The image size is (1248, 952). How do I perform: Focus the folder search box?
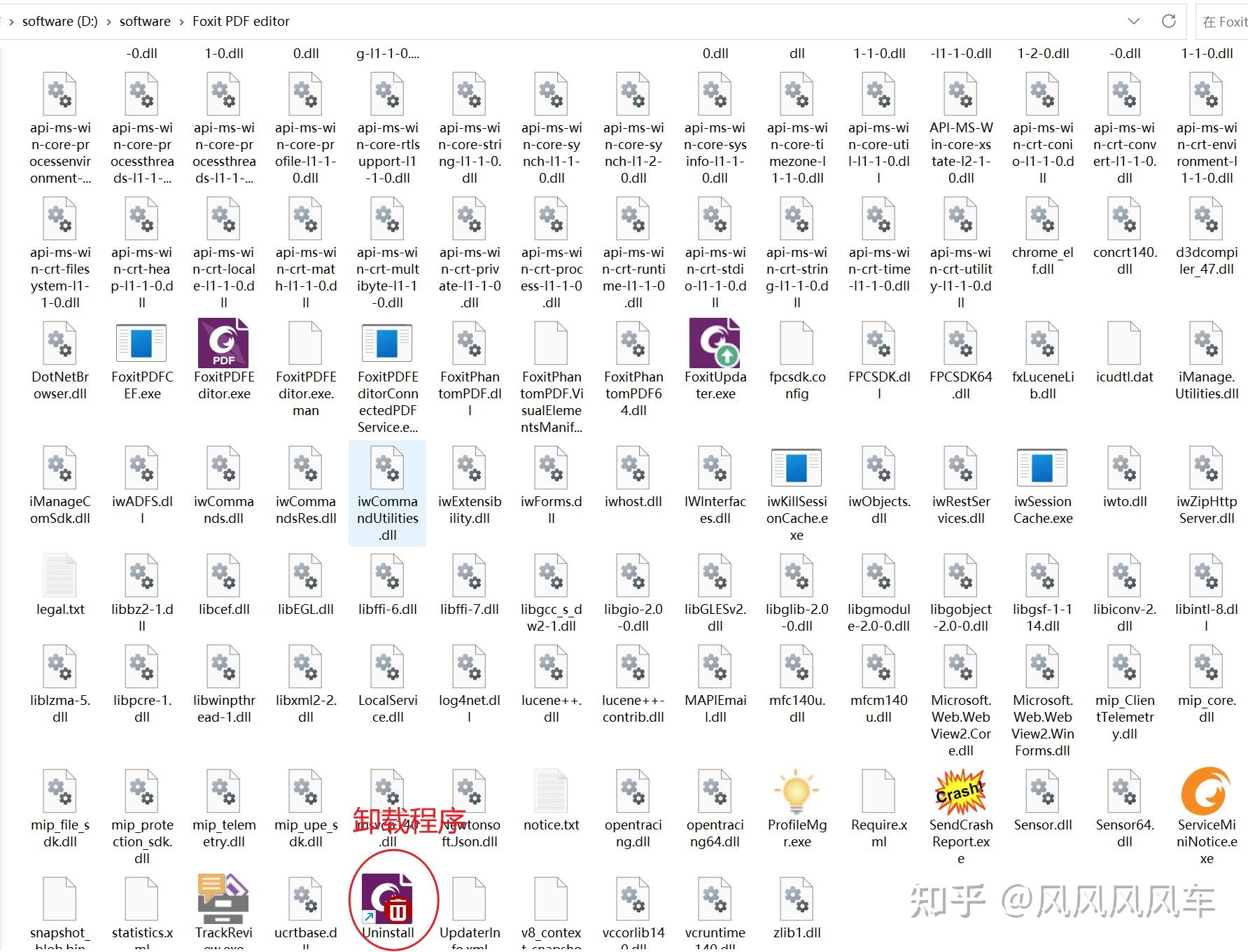point(1222,22)
